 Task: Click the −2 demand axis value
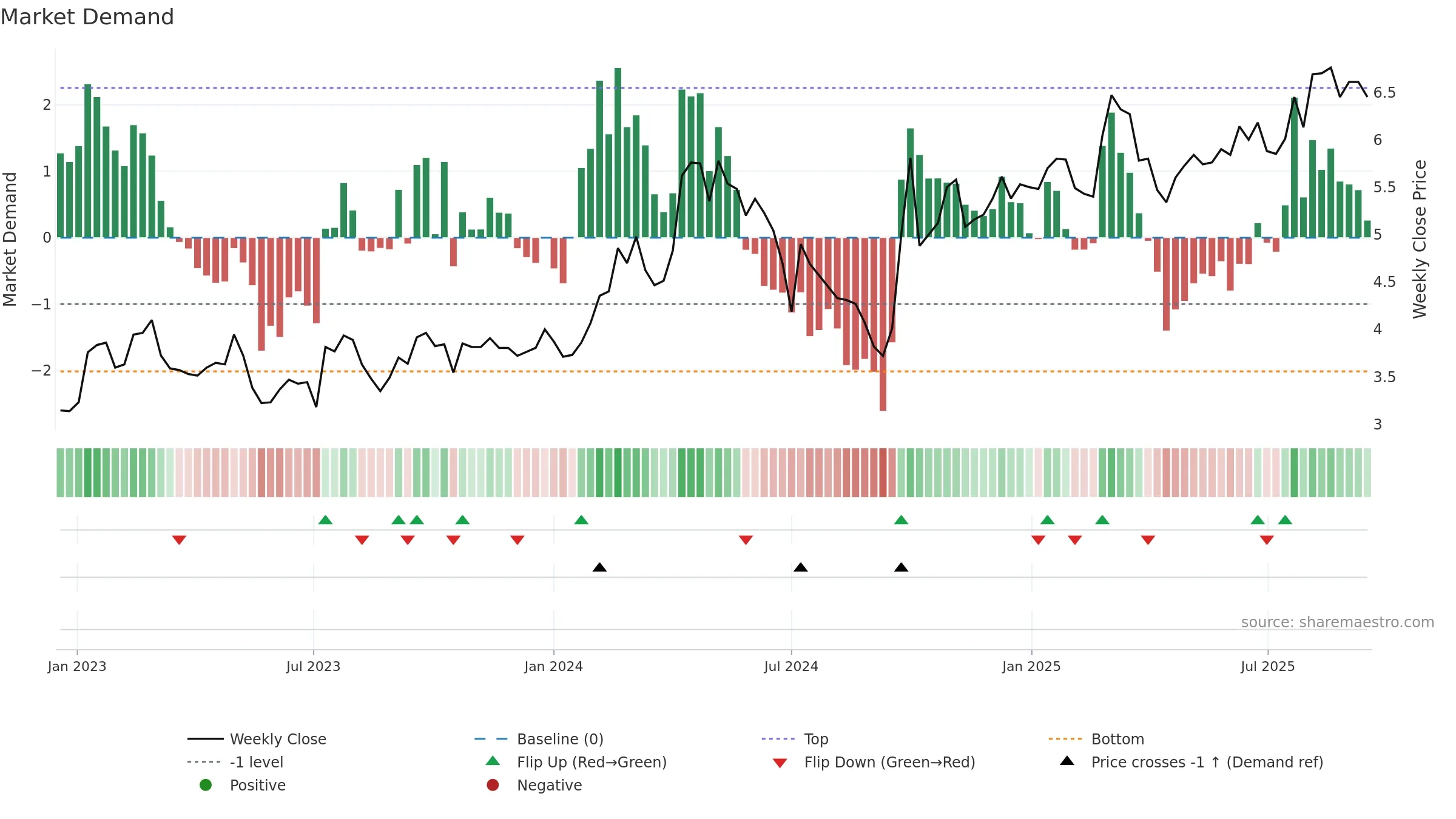tap(42, 371)
